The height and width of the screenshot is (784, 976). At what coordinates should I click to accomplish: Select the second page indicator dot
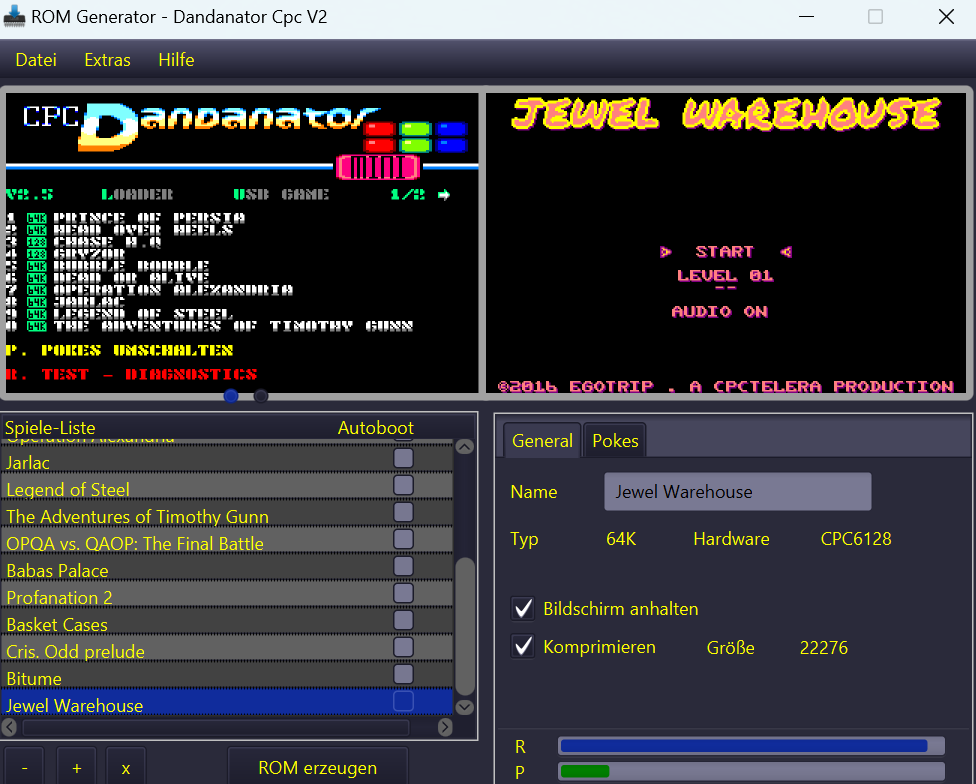pyautogui.click(x=261, y=396)
